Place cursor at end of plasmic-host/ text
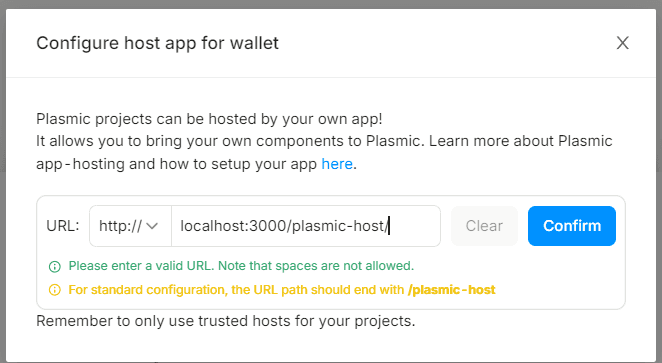Viewport: 662px width, 363px height. coord(388,226)
